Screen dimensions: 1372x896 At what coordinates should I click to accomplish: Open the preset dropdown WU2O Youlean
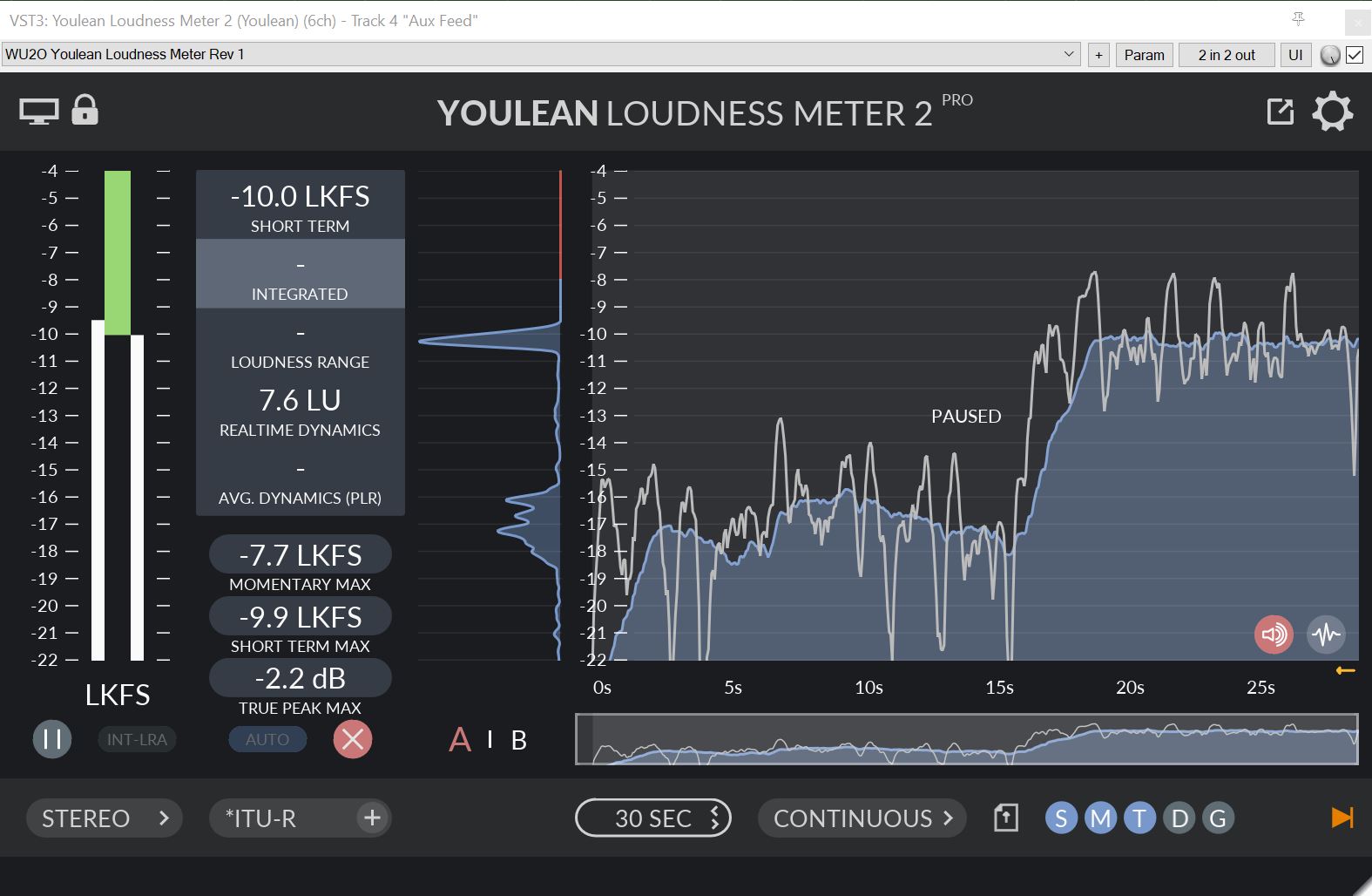click(x=540, y=55)
